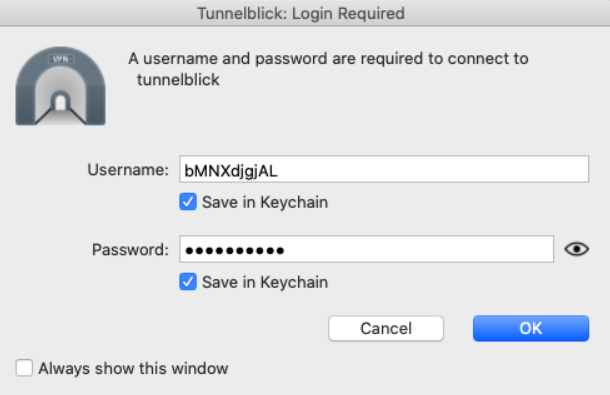Viewport: 610px width, 395px height.
Task: Confirm login with the OK button
Action: tap(531, 328)
